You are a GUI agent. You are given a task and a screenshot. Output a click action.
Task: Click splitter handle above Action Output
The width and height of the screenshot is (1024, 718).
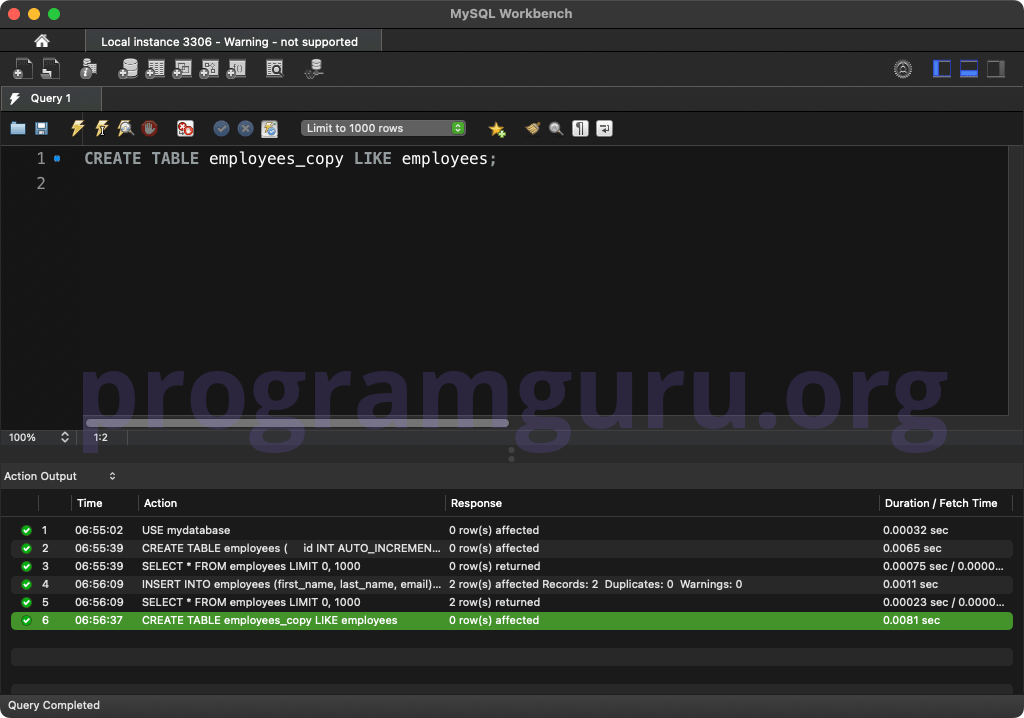pyautogui.click(x=511, y=454)
